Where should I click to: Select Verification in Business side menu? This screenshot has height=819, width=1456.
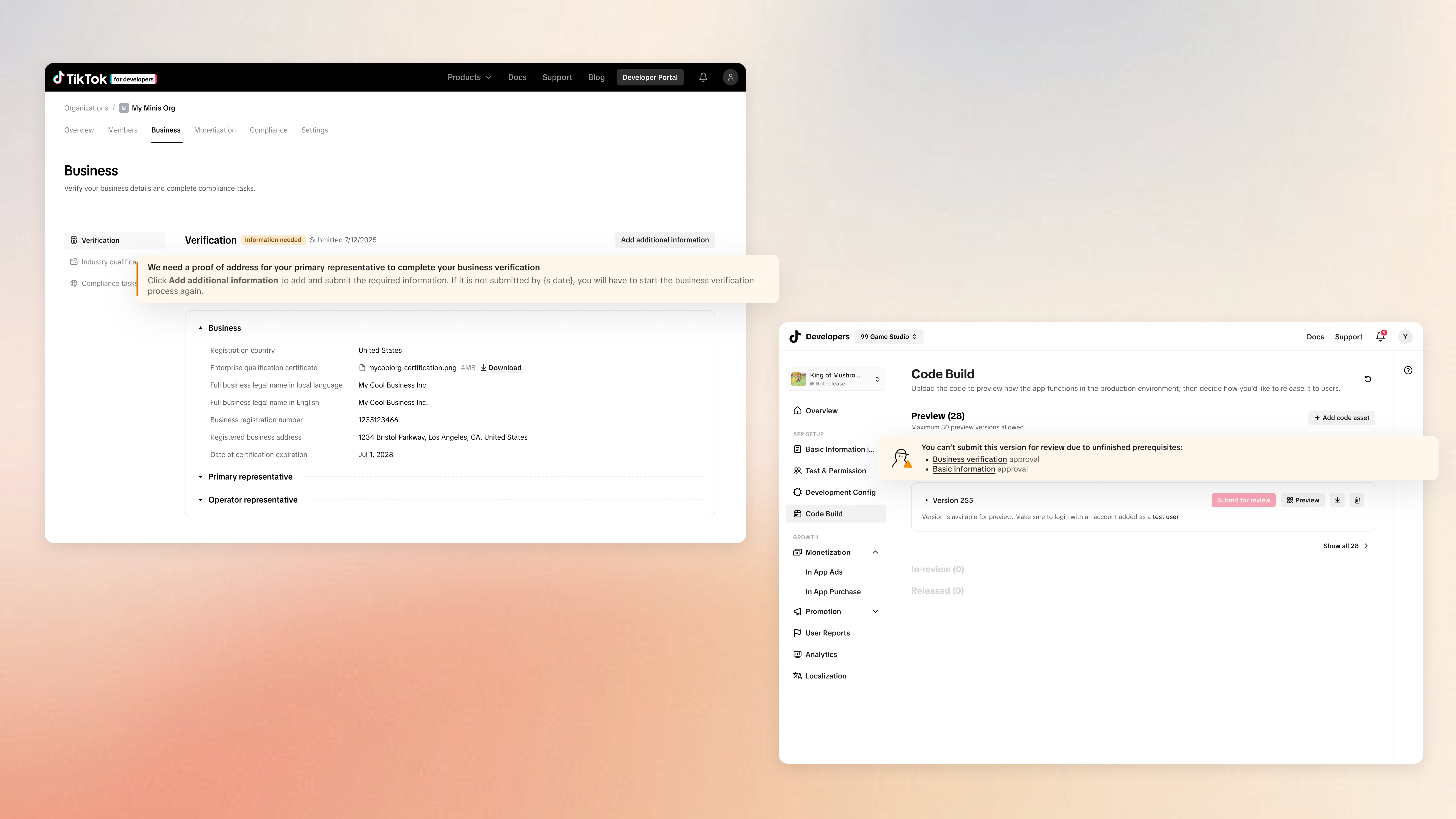click(115, 240)
